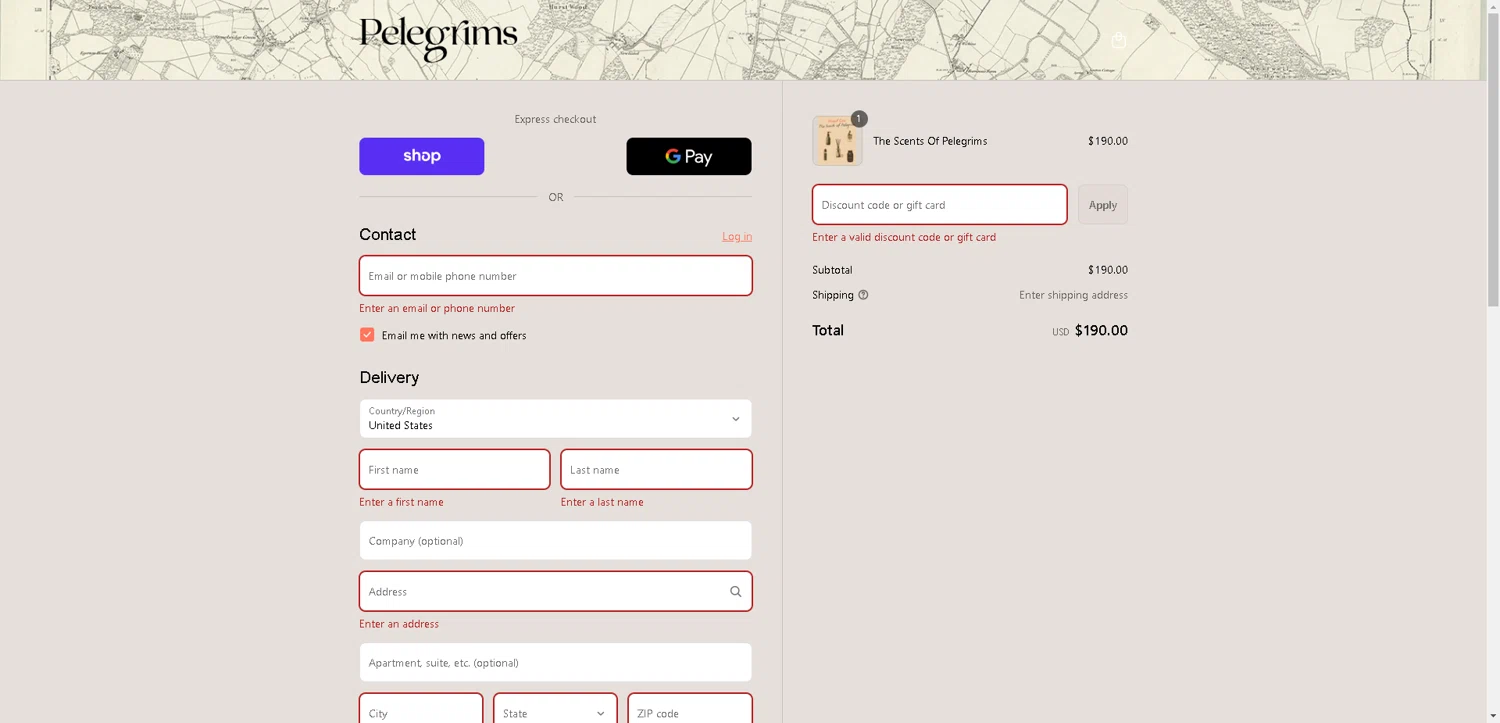The width and height of the screenshot is (1500, 723).
Task: Pay with Google Pay button
Action: pyautogui.click(x=689, y=156)
